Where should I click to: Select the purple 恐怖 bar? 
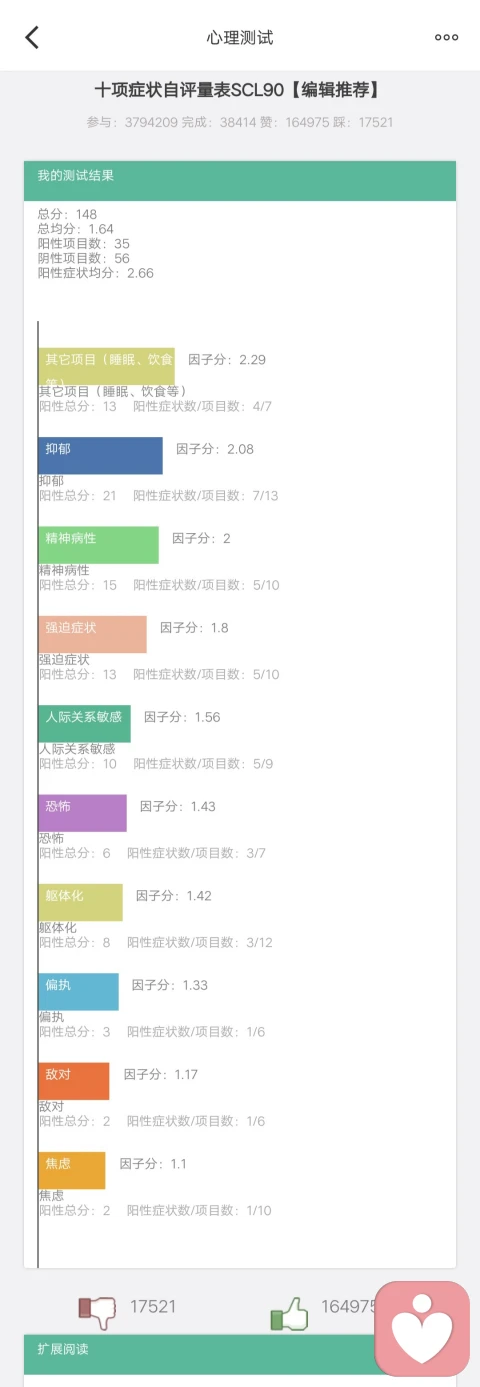point(82,813)
